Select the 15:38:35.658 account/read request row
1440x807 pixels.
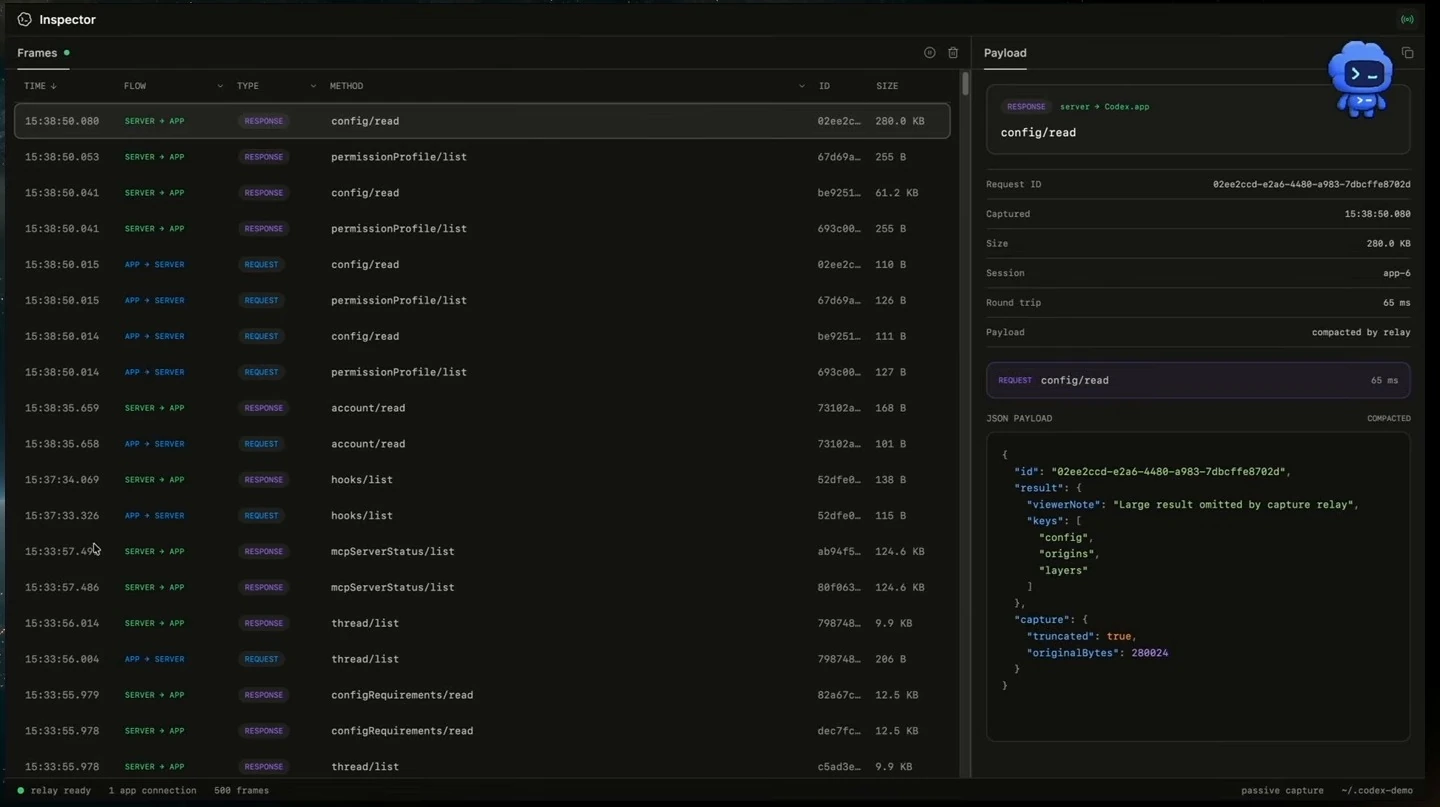pyautogui.click(x=482, y=444)
